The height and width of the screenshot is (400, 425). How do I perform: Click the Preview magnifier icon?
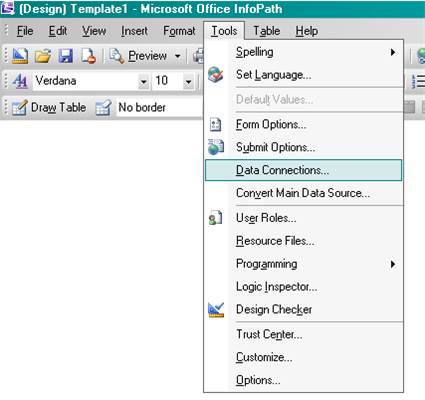pyautogui.click(x=117, y=56)
